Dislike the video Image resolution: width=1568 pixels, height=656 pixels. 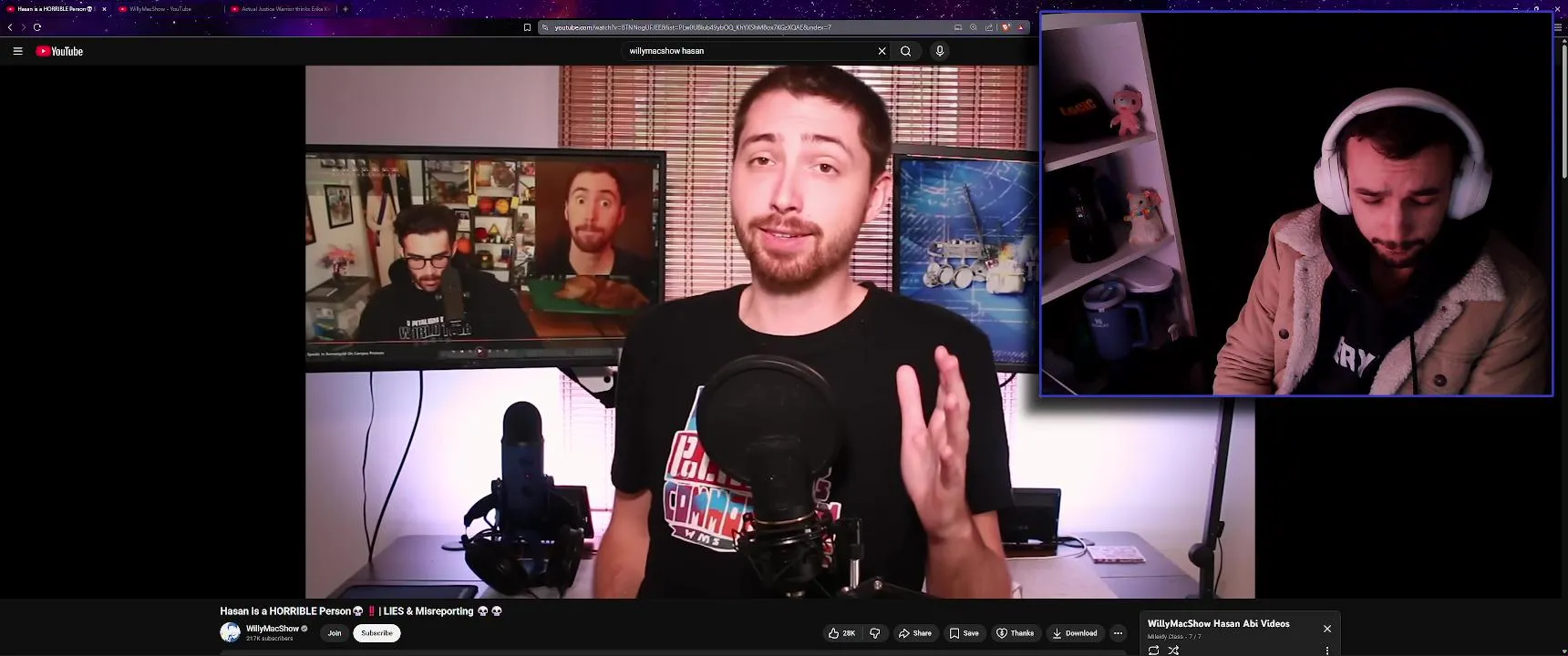point(875,633)
